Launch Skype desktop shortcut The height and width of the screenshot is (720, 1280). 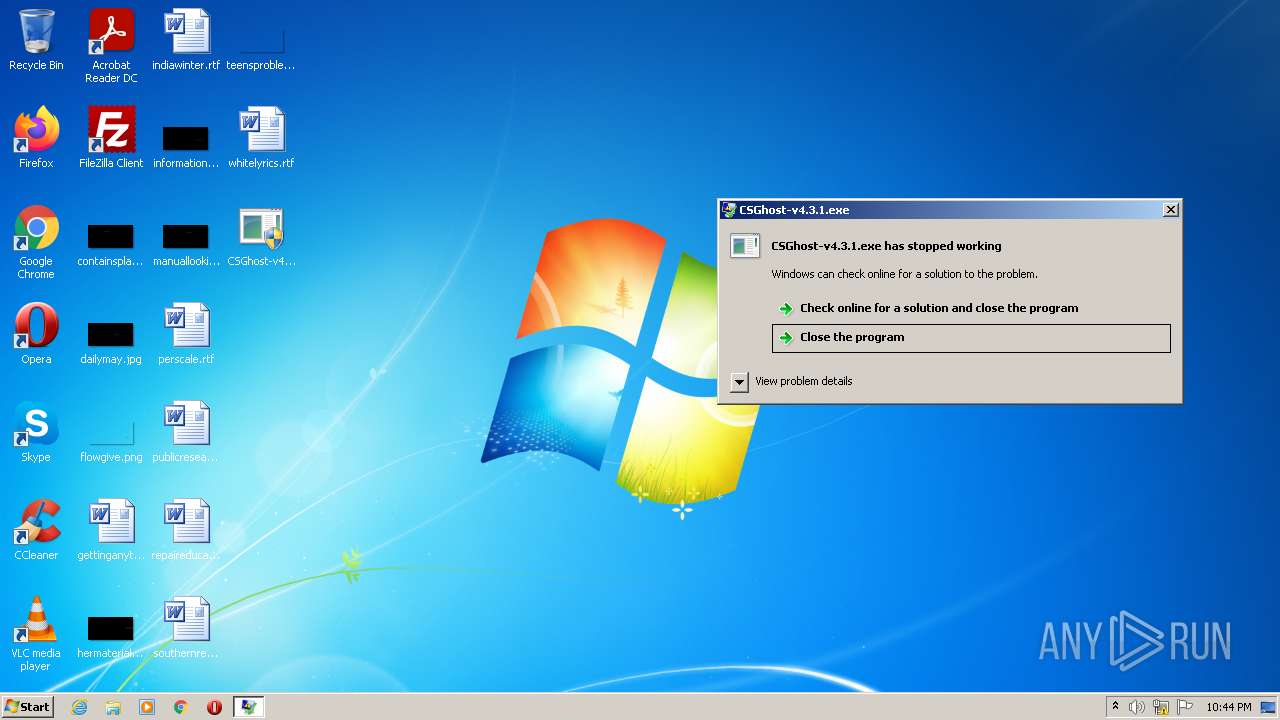point(36,432)
